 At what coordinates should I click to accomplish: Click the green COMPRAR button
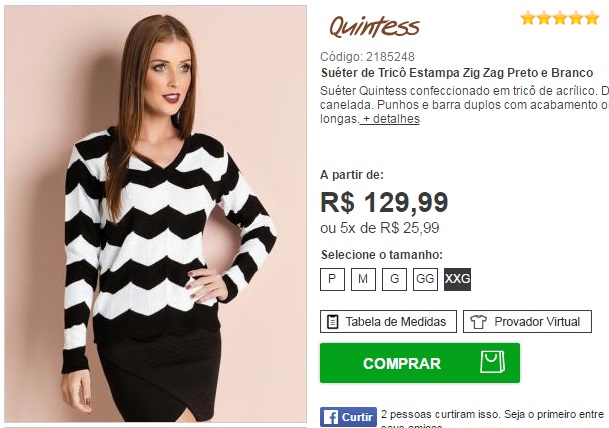pyautogui.click(x=420, y=363)
